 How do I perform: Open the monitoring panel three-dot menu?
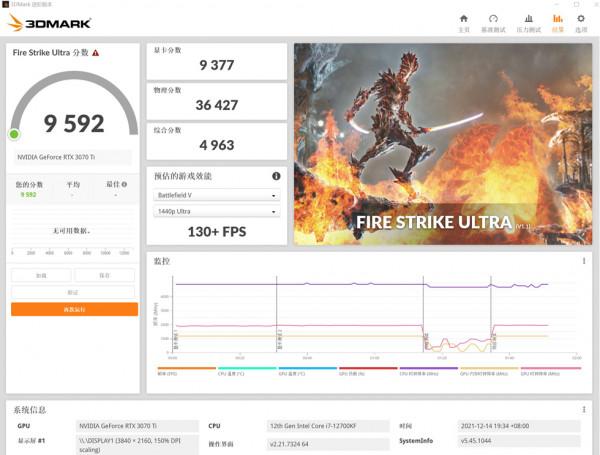[x=584, y=261]
